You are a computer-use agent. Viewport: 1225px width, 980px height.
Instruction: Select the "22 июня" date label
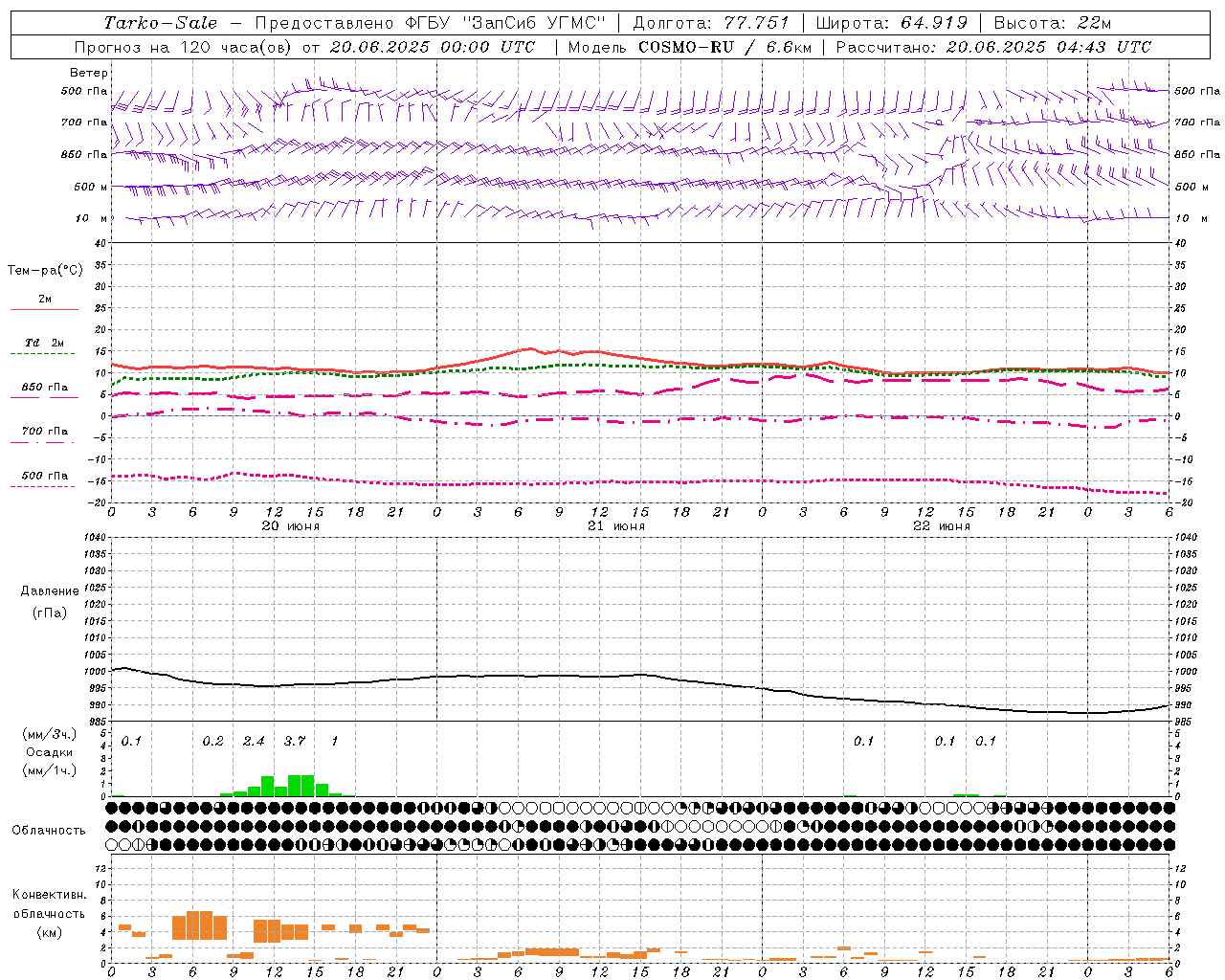point(942,526)
